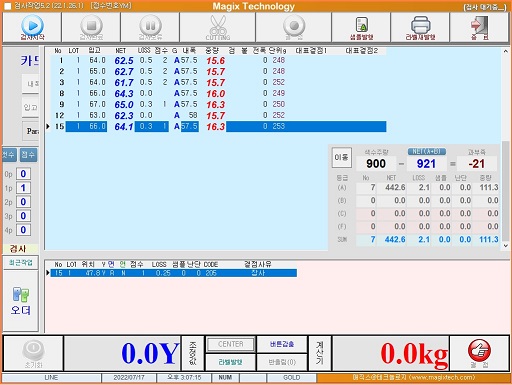Select the 최근작업 tab

(x=21, y=262)
